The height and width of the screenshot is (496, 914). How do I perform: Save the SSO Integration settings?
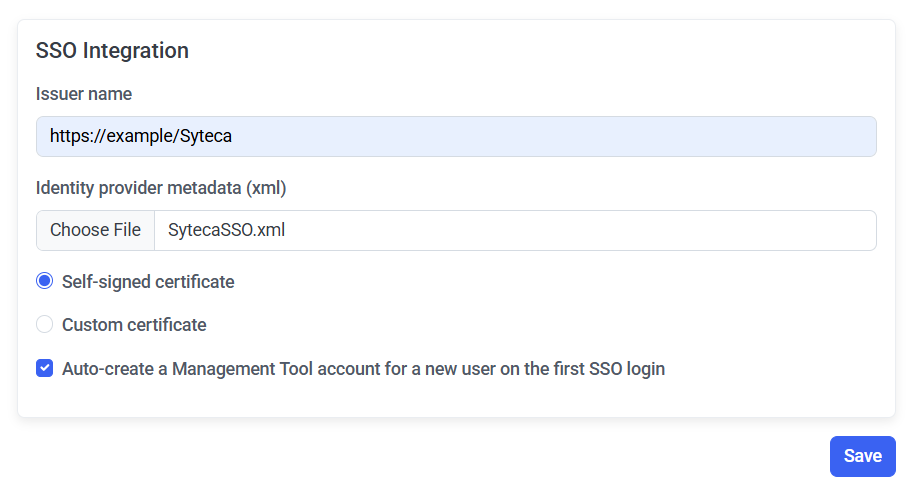pos(862,456)
